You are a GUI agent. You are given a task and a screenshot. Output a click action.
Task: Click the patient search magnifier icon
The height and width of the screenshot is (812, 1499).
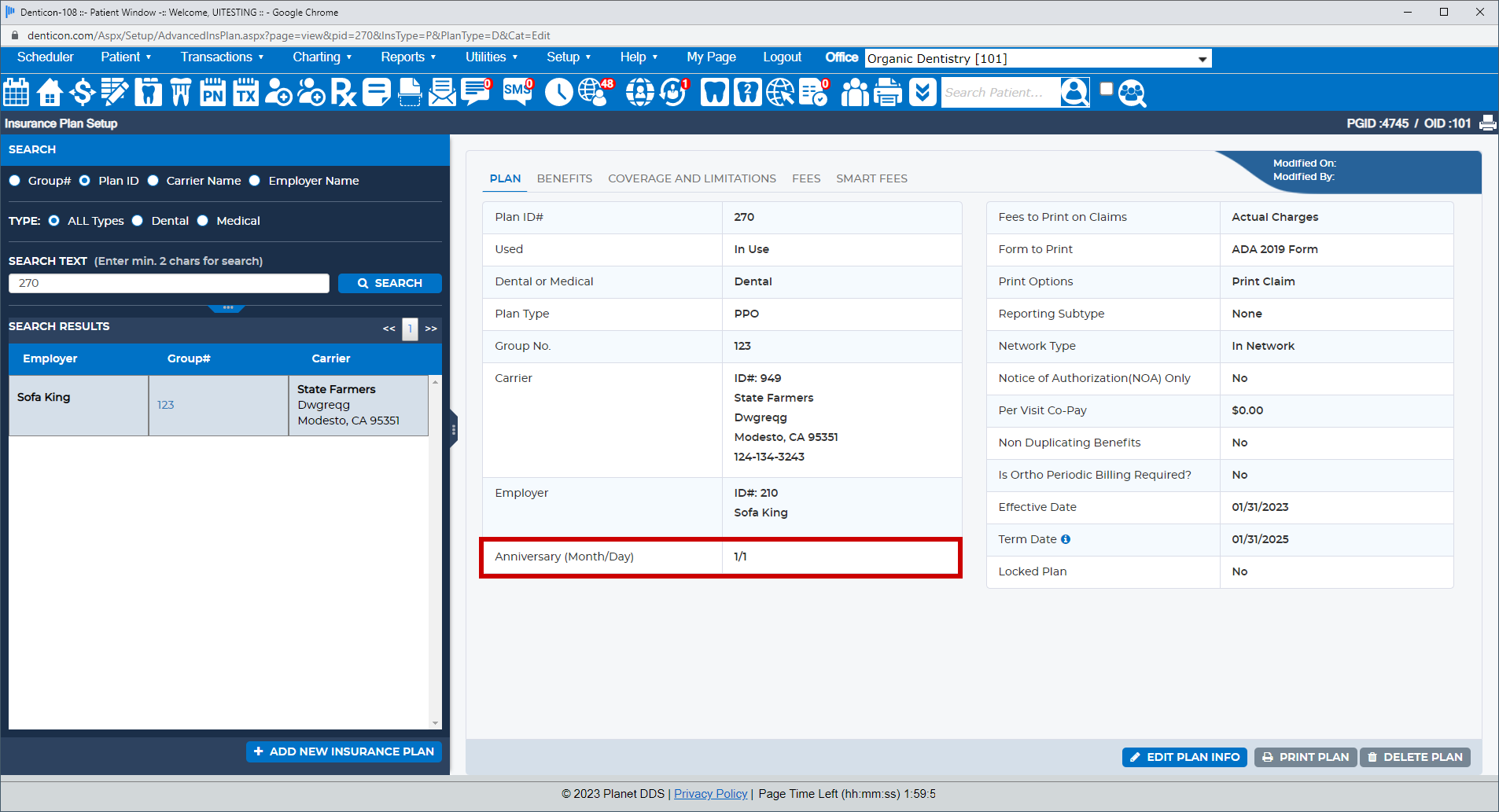tap(1074, 93)
